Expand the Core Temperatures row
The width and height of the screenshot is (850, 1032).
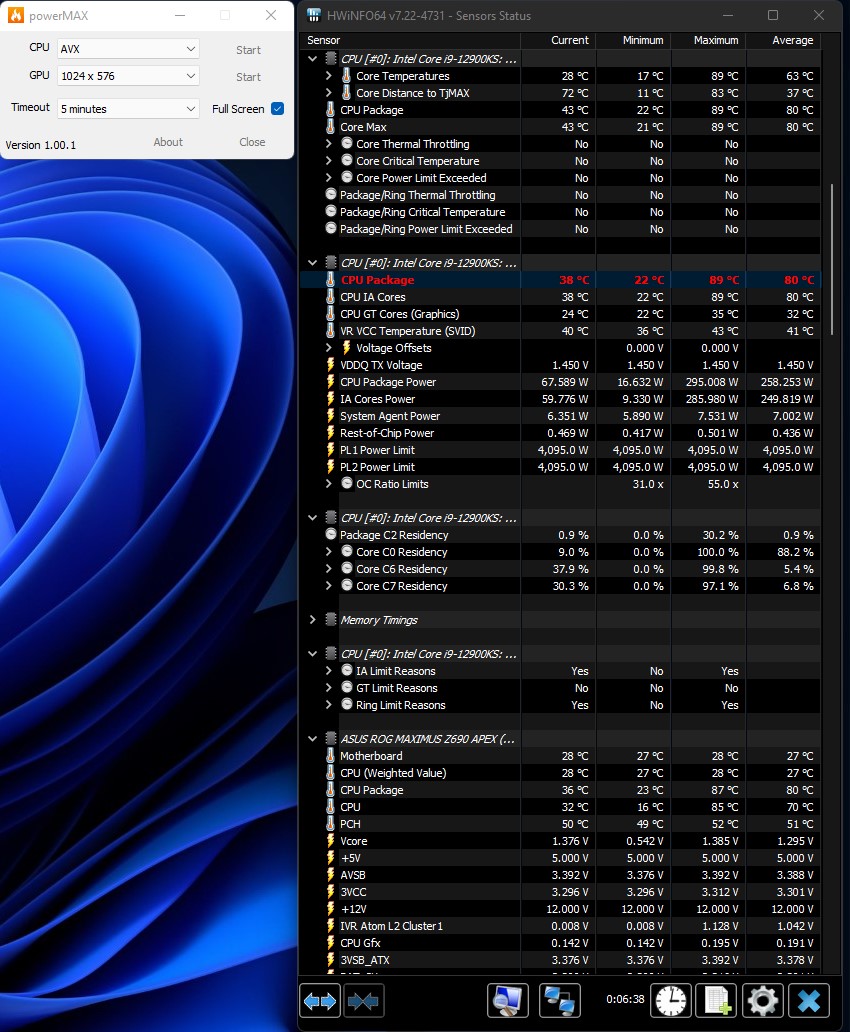329,76
